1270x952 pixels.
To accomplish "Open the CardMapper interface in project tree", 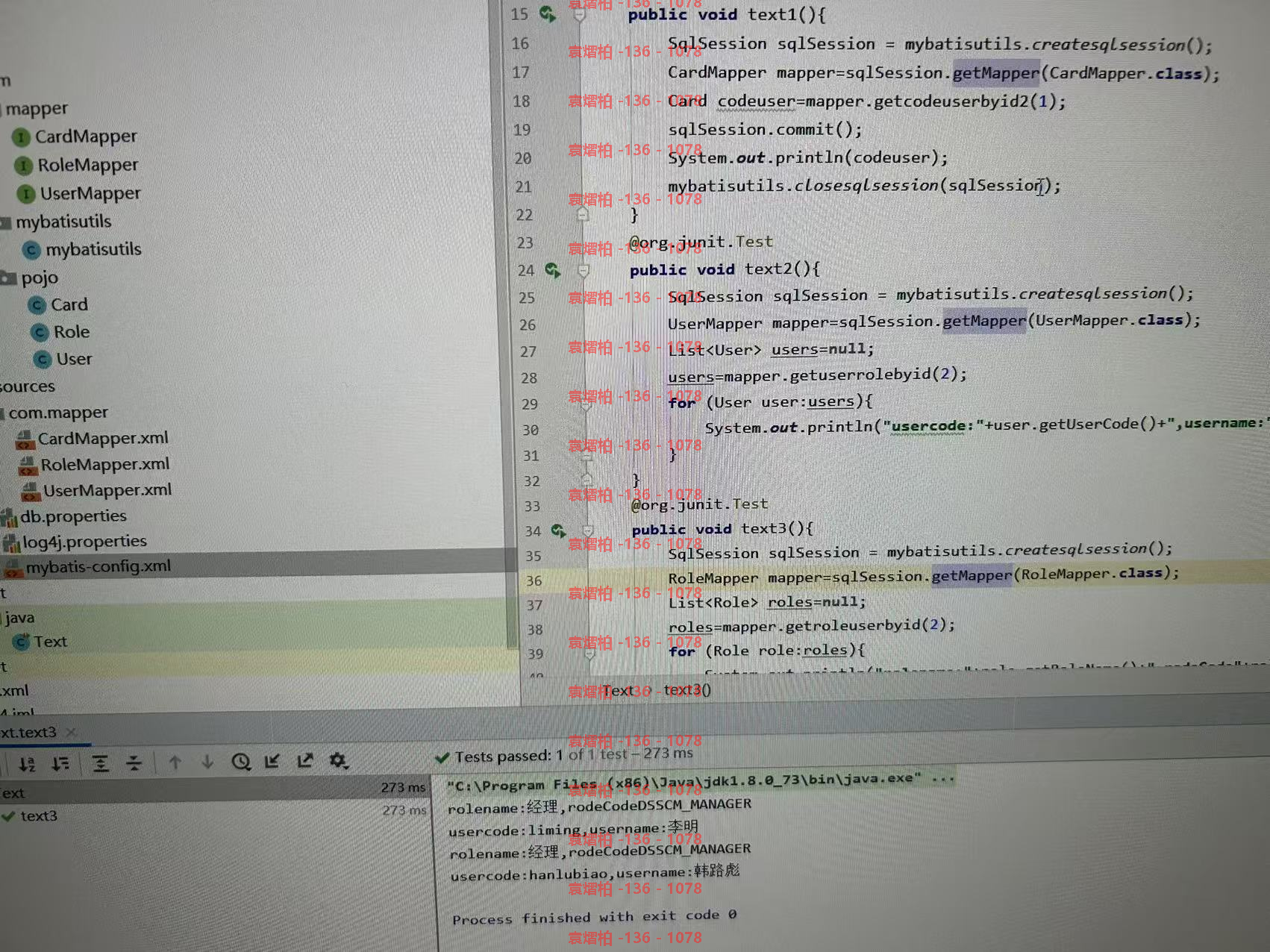I will 86,137.
